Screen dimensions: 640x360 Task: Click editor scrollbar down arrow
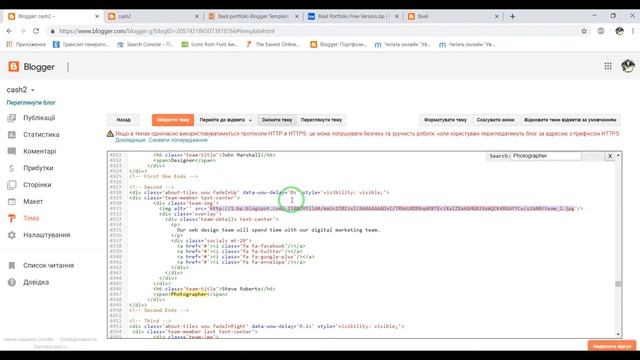pyautogui.click(x=618, y=334)
